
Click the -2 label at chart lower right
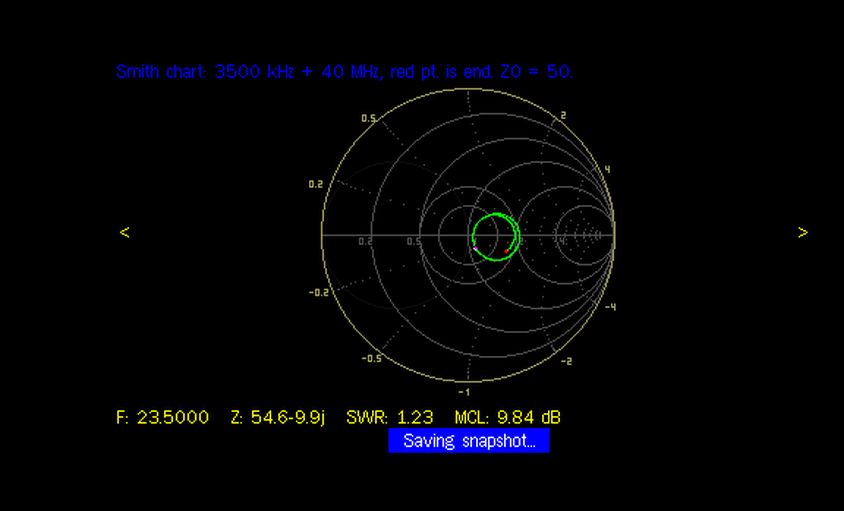(565, 361)
